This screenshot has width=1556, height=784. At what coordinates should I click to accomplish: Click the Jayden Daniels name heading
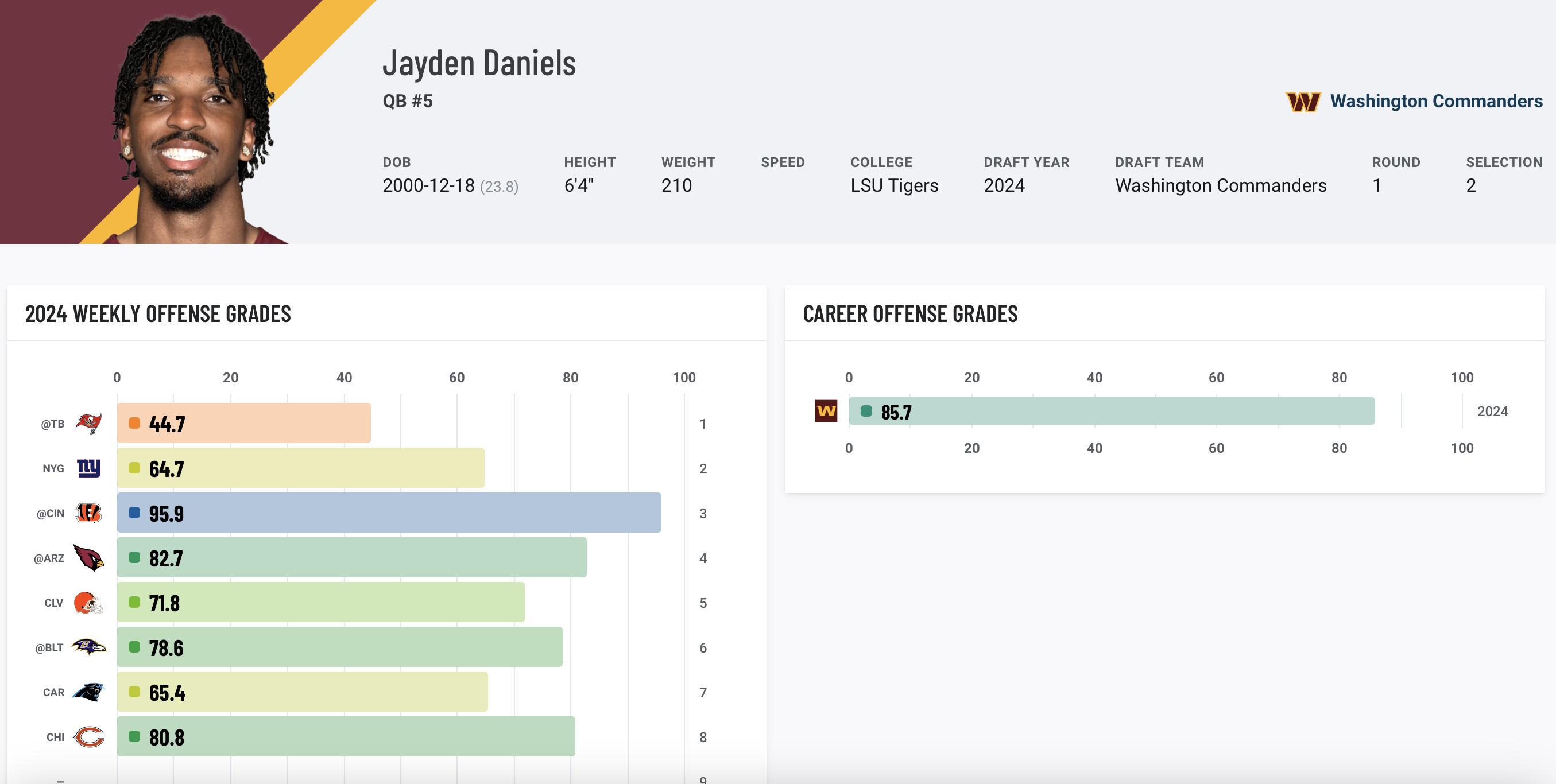[x=479, y=64]
